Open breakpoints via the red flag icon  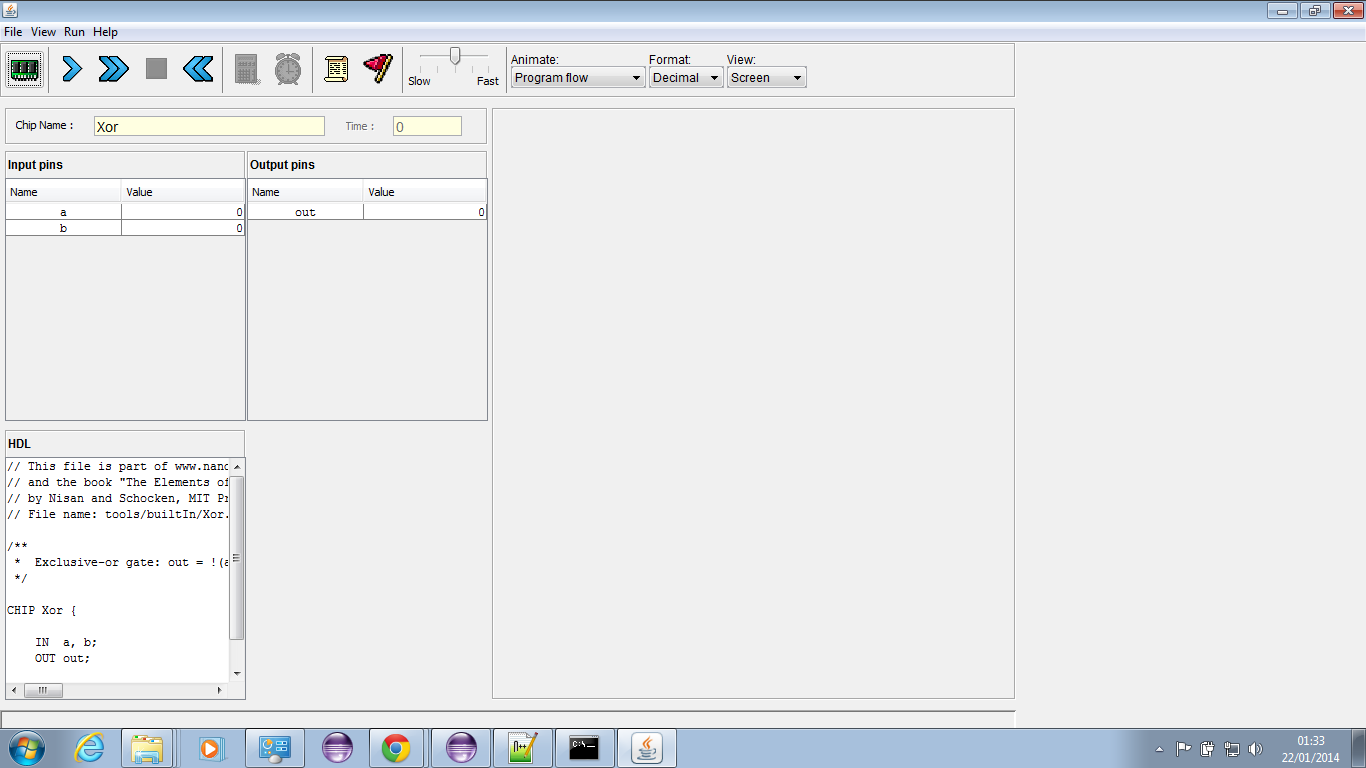[378, 68]
